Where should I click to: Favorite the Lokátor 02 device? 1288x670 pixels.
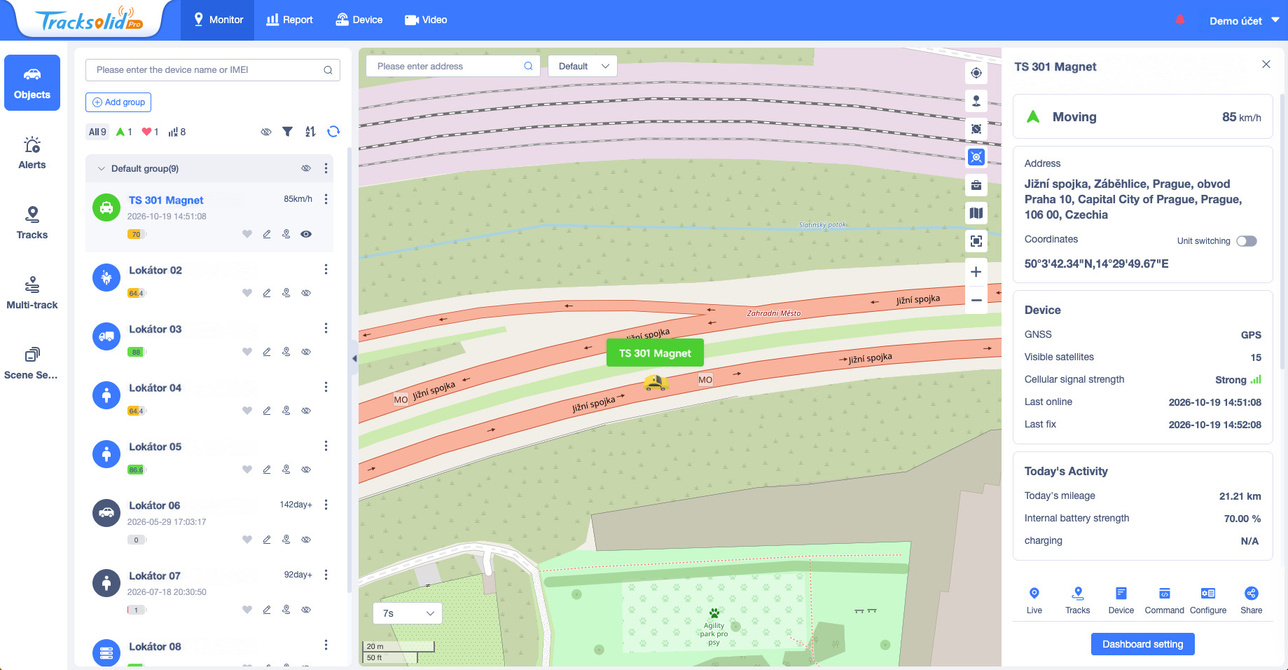pyautogui.click(x=247, y=293)
